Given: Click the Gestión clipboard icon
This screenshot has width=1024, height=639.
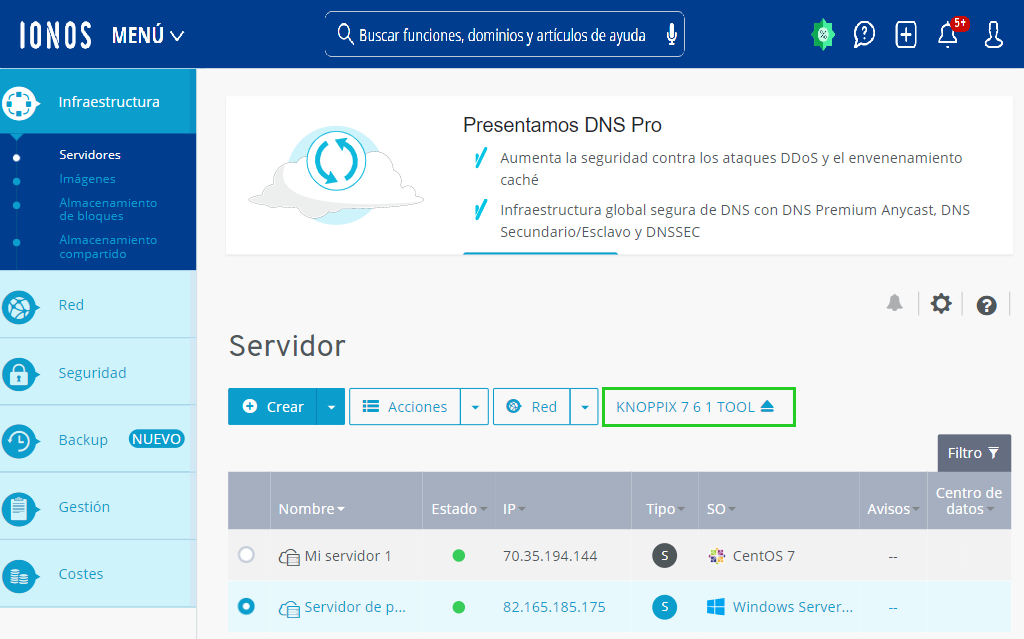Looking at the screenshot, I should (x=19, y=509).
